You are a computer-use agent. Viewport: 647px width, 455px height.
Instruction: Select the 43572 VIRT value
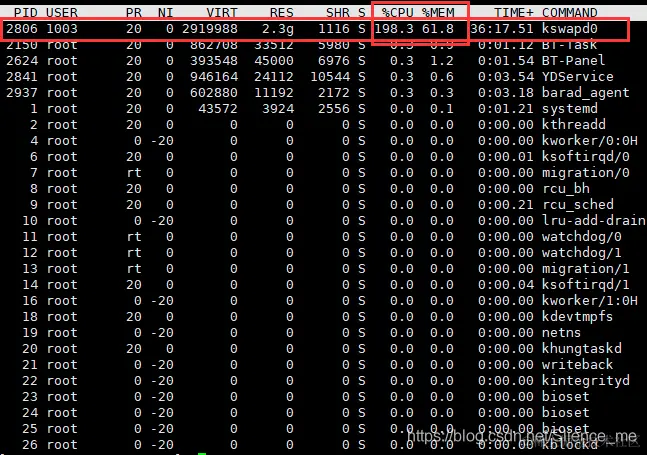(x=218, y=108)
